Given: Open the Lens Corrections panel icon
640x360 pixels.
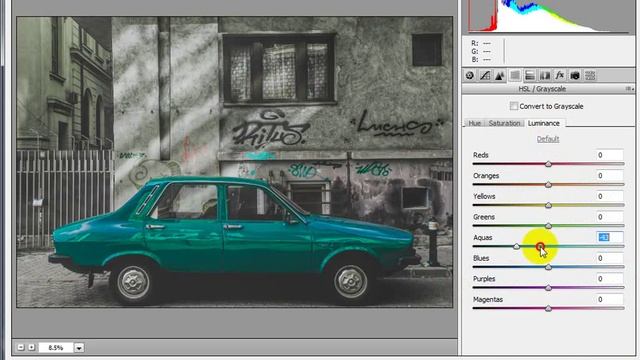Looking at the screenshot, I should point(545,76).
